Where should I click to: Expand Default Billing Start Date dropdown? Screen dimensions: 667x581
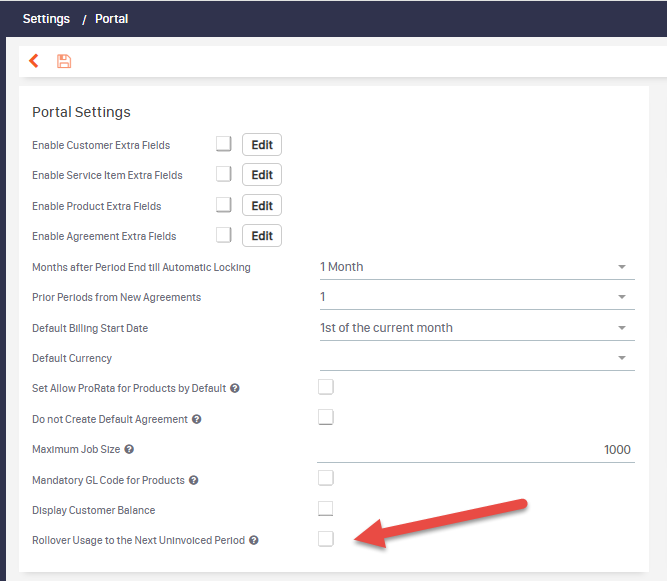pos(477,328)
